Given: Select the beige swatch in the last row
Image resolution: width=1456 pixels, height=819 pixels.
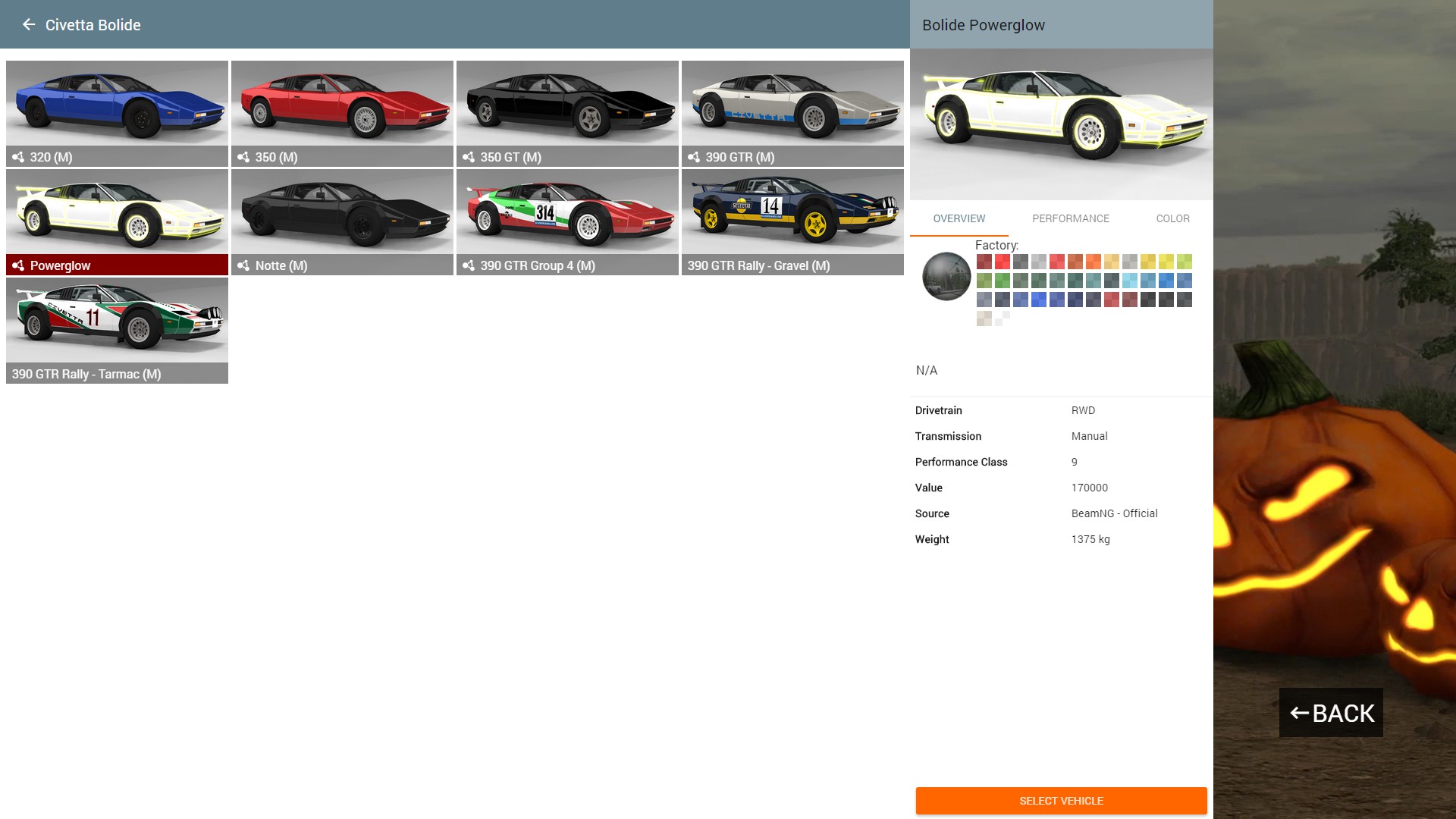Looking at the screenshot, I should 984,318.
